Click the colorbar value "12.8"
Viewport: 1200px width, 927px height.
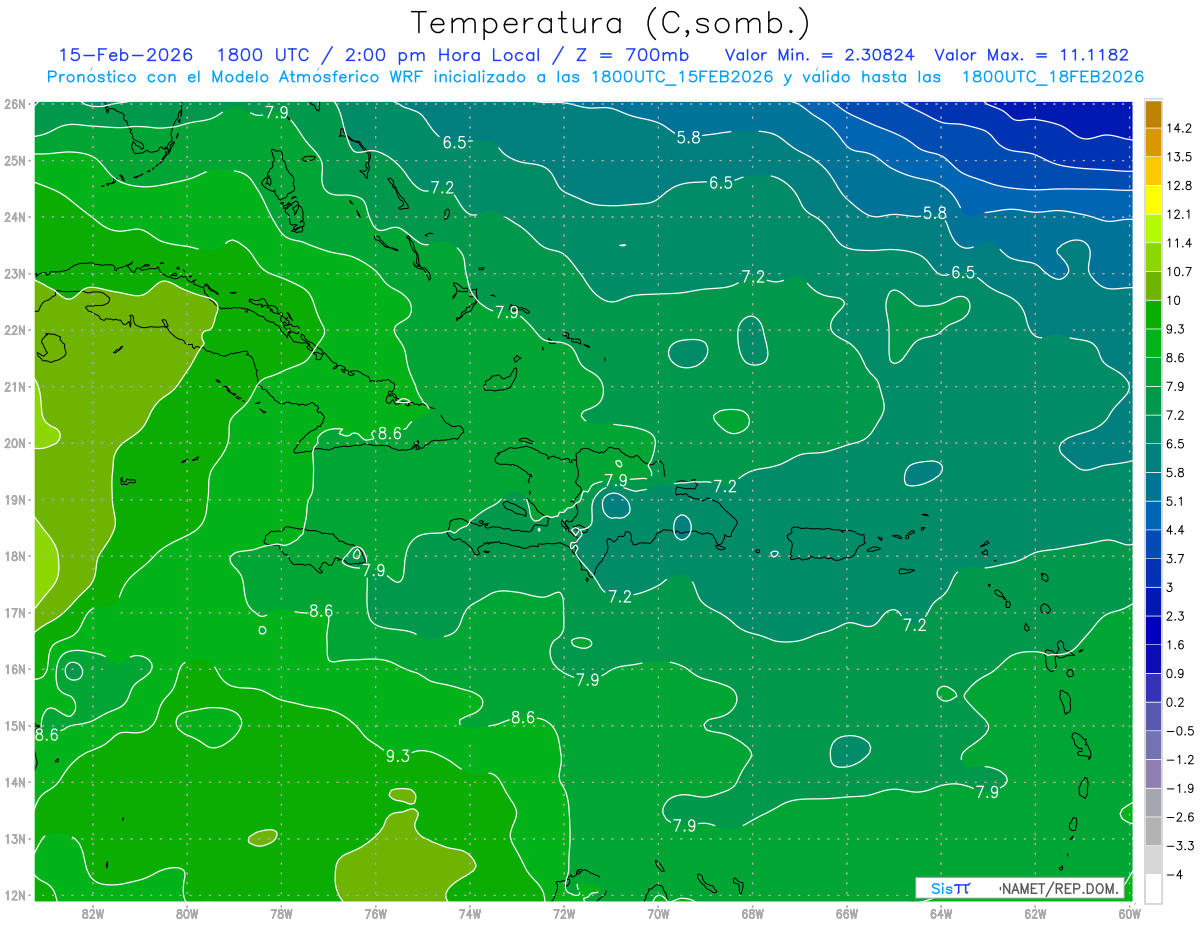click(1179, 186)
